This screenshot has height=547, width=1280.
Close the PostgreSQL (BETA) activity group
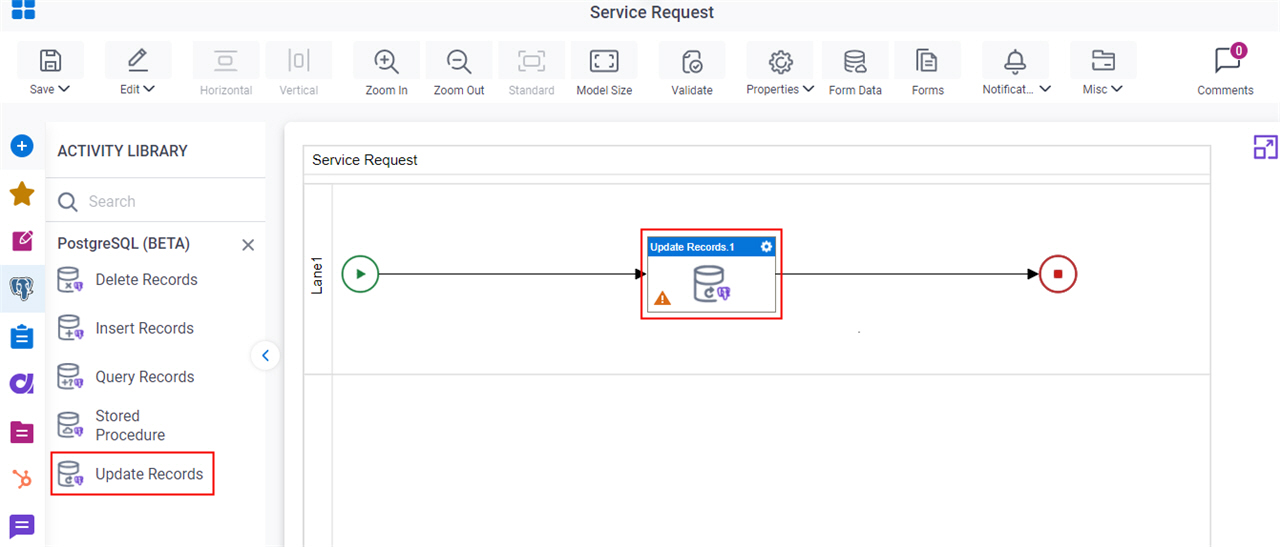point(248,245)
